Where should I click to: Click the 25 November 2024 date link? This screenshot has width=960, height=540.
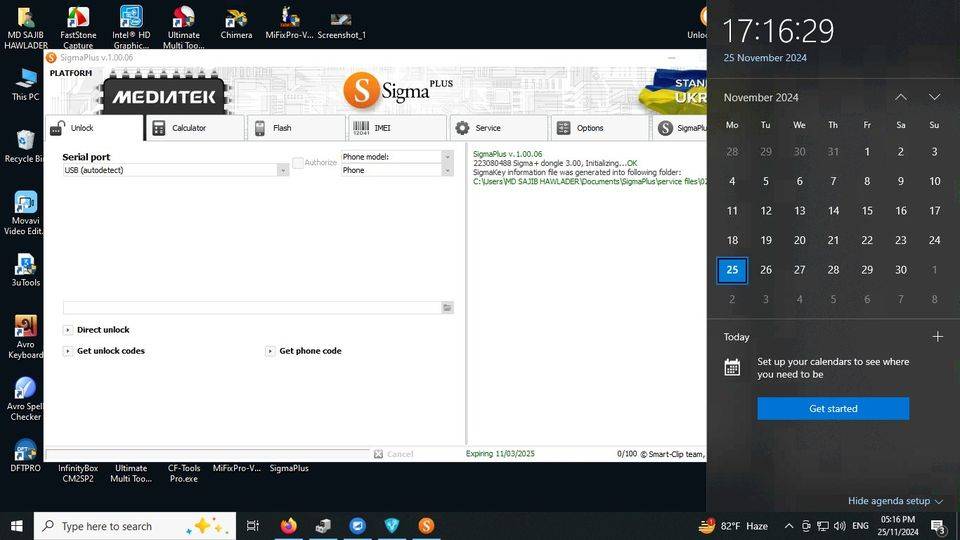tap(765, 58)
